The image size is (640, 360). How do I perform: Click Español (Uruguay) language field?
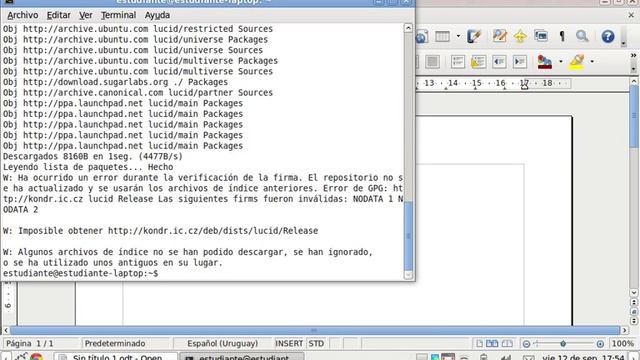coord(222,343)
